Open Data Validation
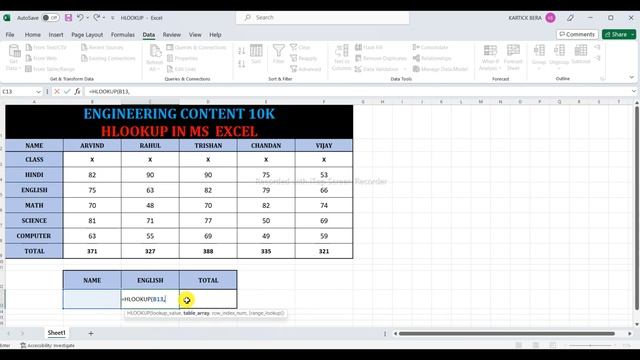 376,69
